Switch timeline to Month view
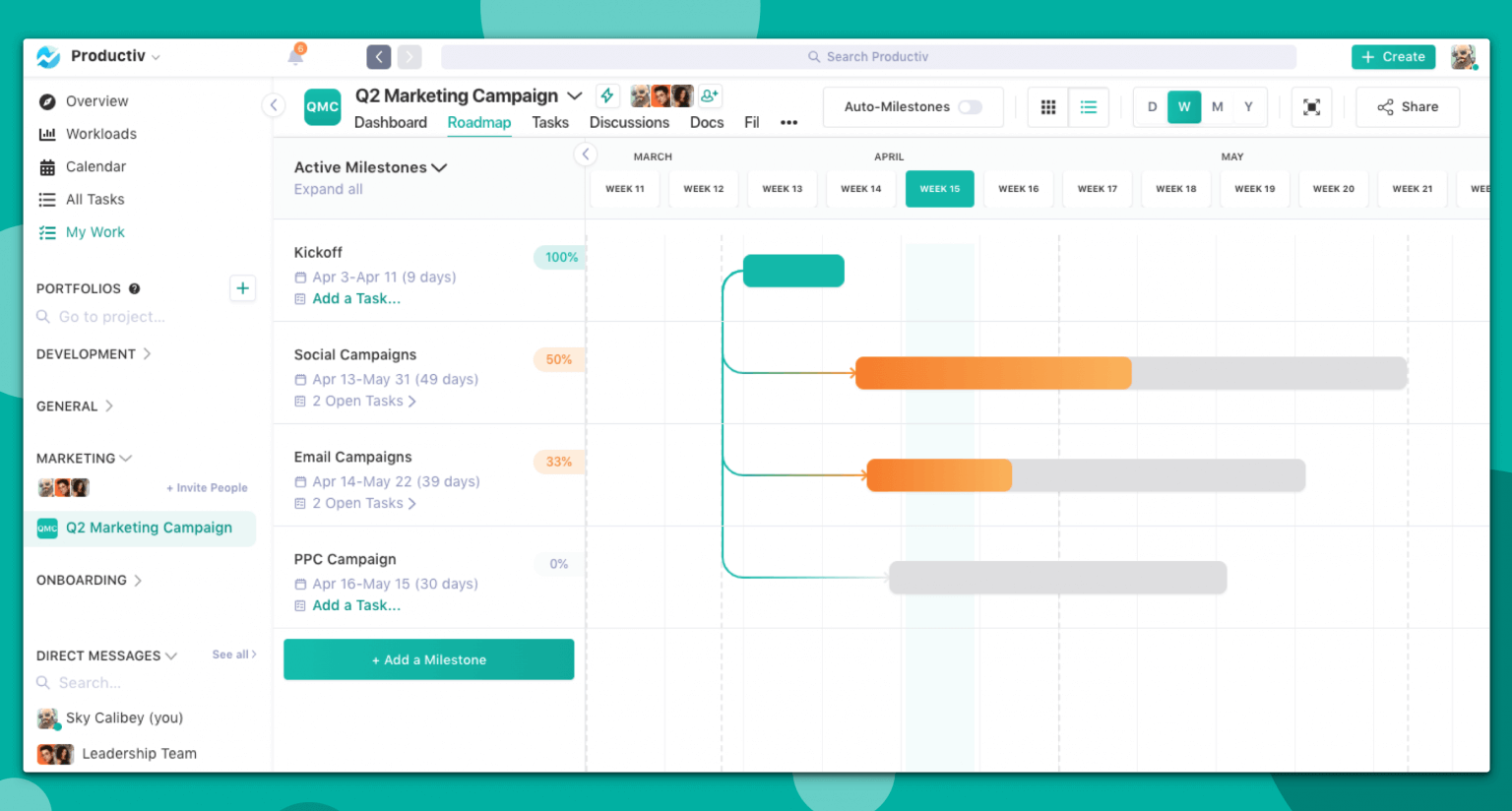 click(x=1218, y=106)
